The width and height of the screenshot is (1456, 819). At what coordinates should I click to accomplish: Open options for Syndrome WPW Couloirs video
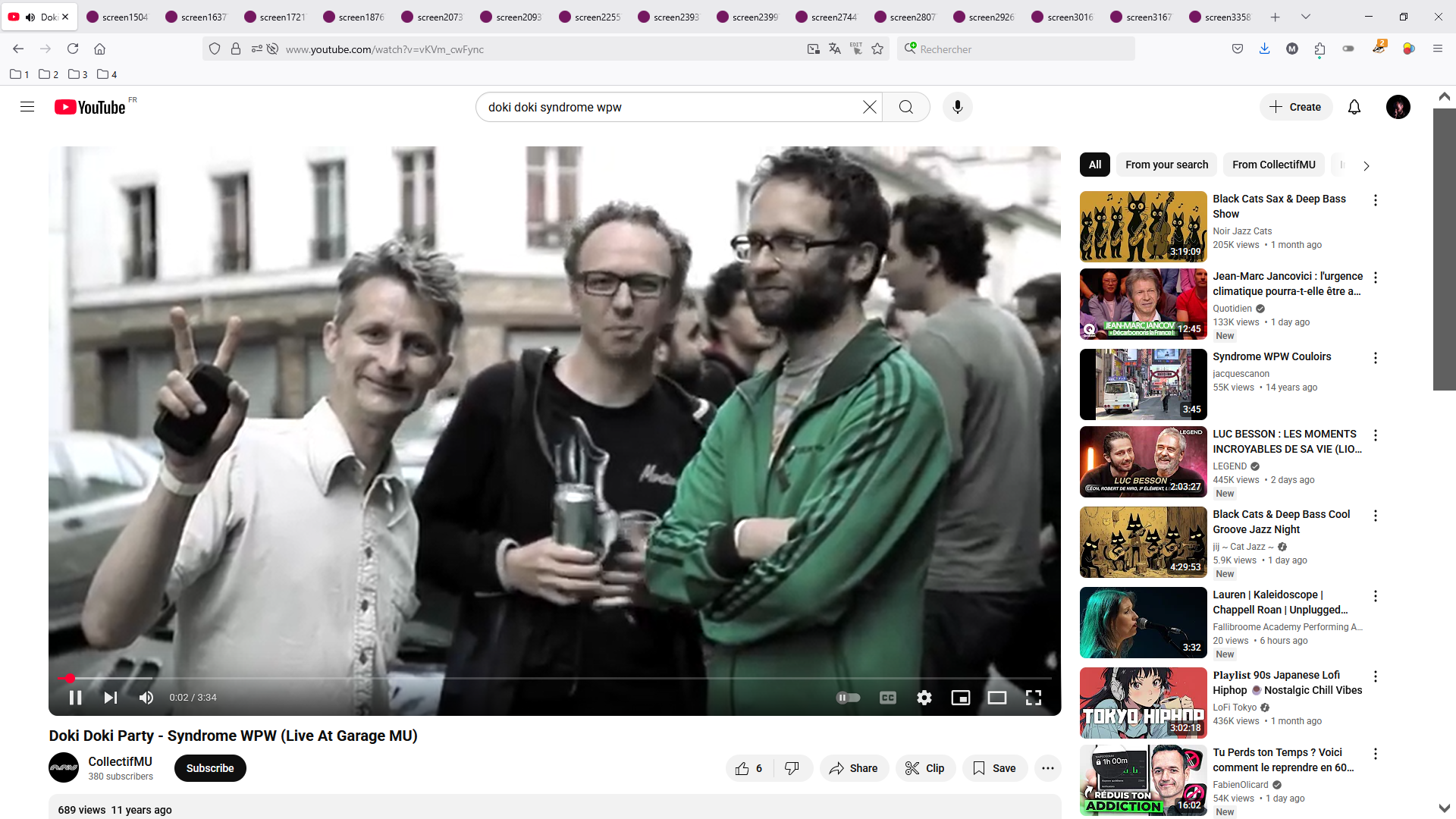click(x=1375, y=358)
